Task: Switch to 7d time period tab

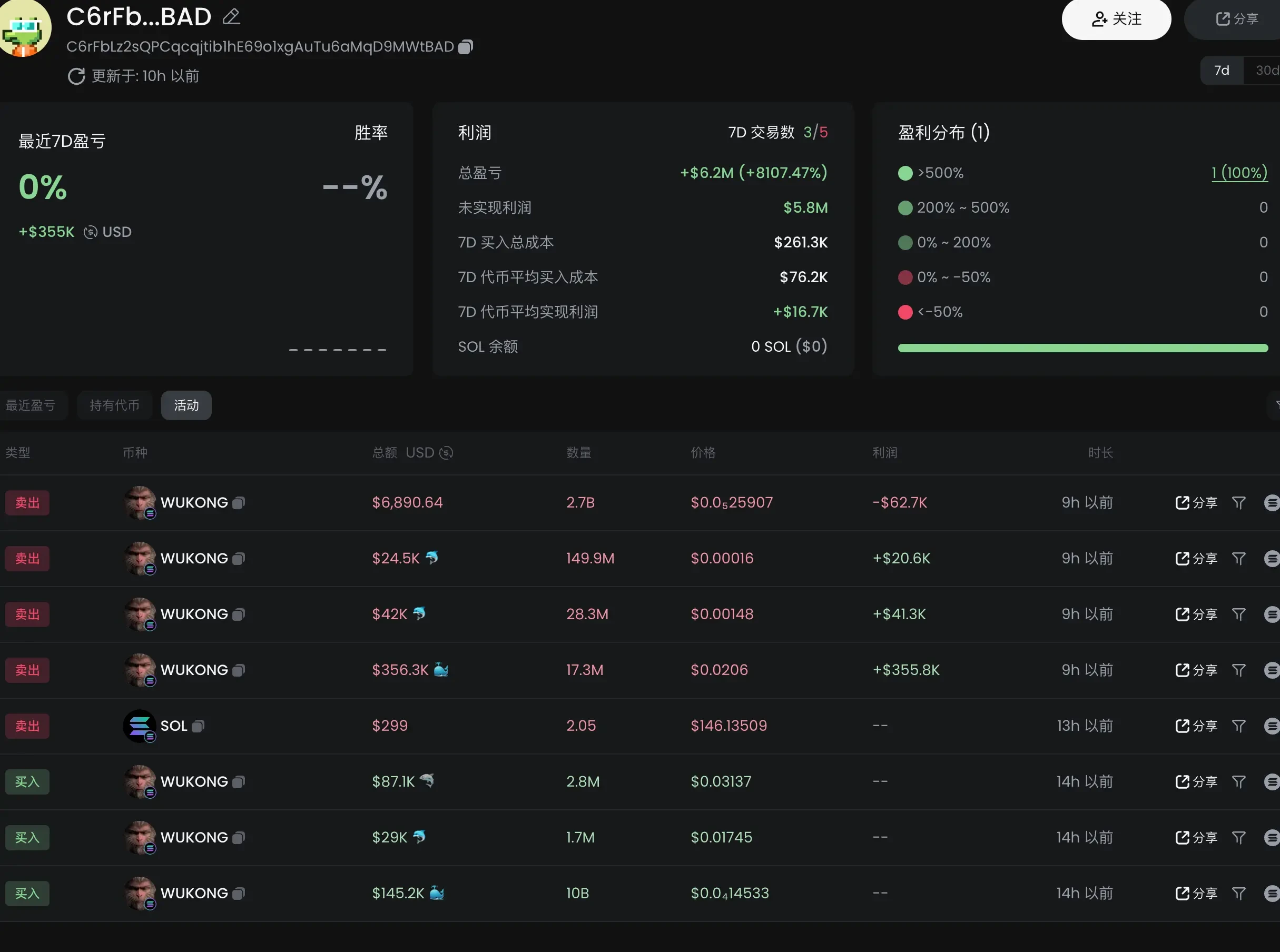Action: (1221, 71)
